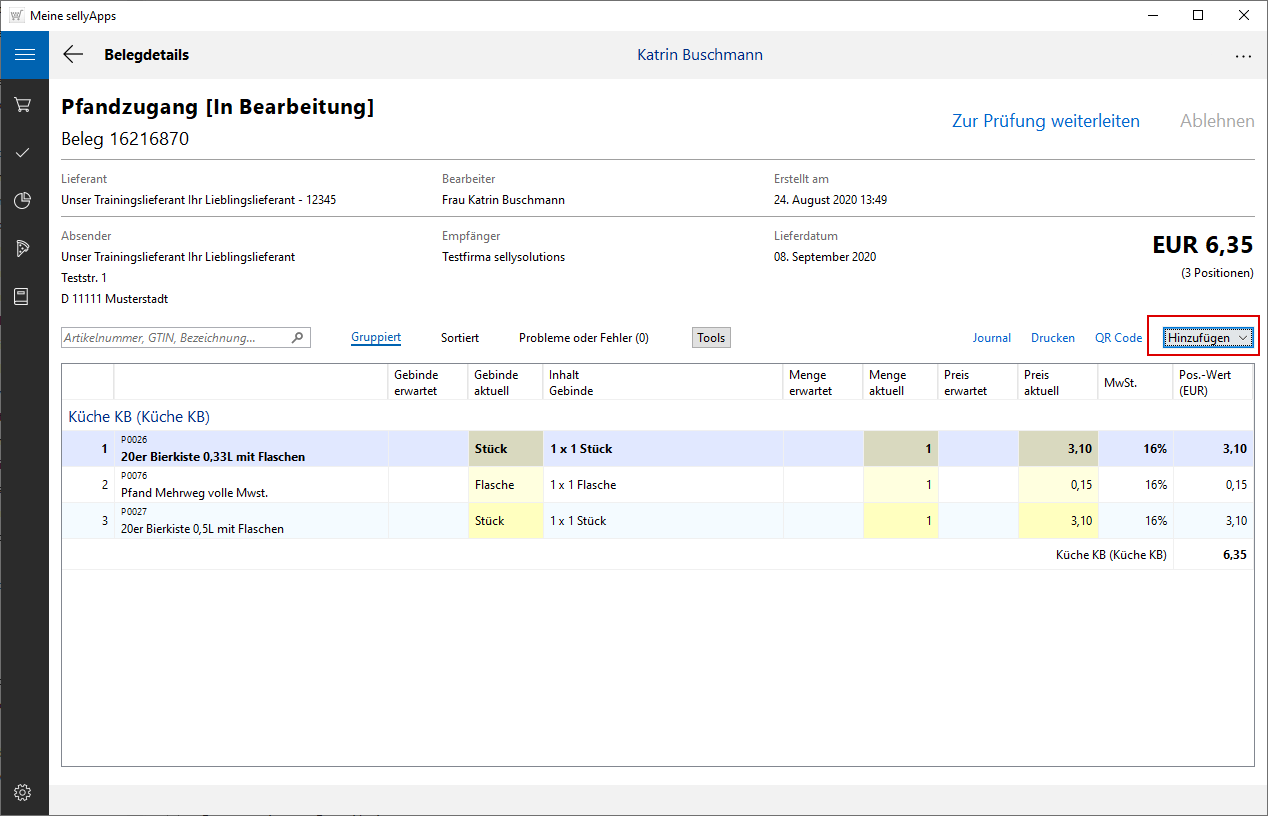
Task: Click the article search input field
Action: coord(175,338)
